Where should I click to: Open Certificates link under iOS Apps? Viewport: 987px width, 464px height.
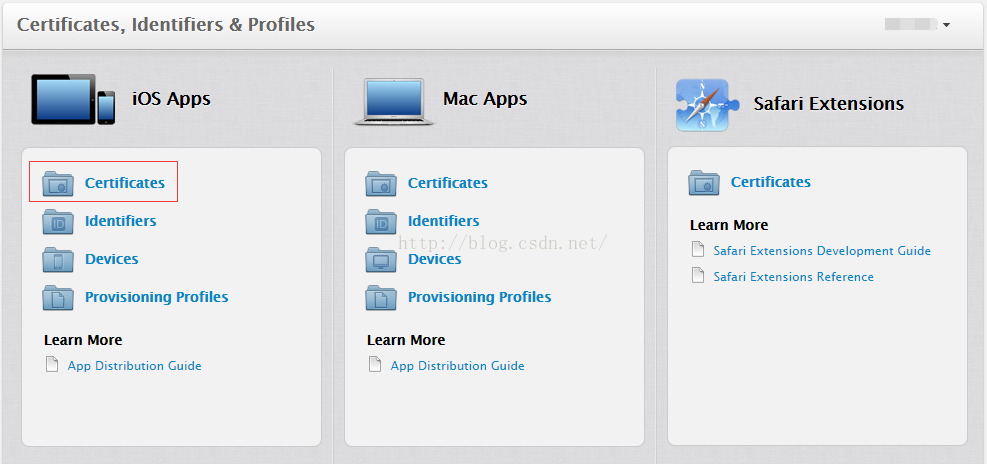tap(125, 183)
